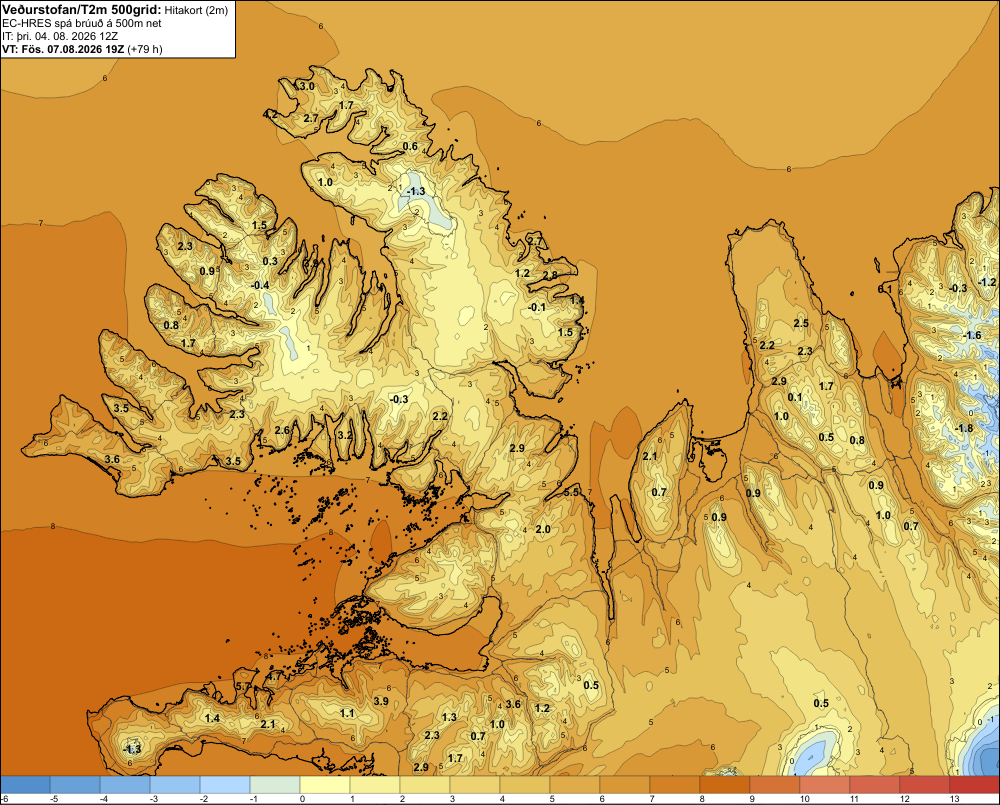Click the 3.0 temperature label
The width and height of the screenshot is (1000, 805).
pos(307,86)
